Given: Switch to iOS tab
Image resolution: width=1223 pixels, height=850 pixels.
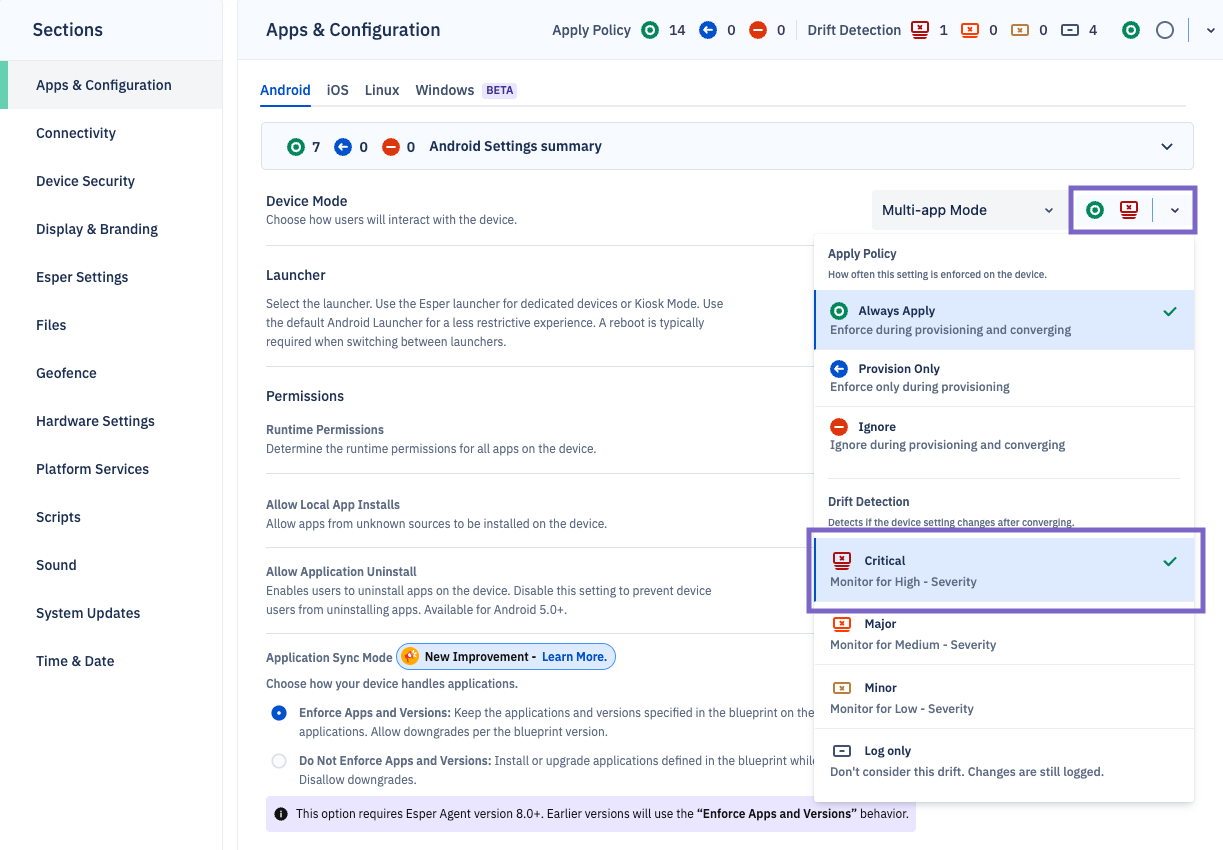Looking at the screenshot, I should pyautogui.click(x=338, y=90).
